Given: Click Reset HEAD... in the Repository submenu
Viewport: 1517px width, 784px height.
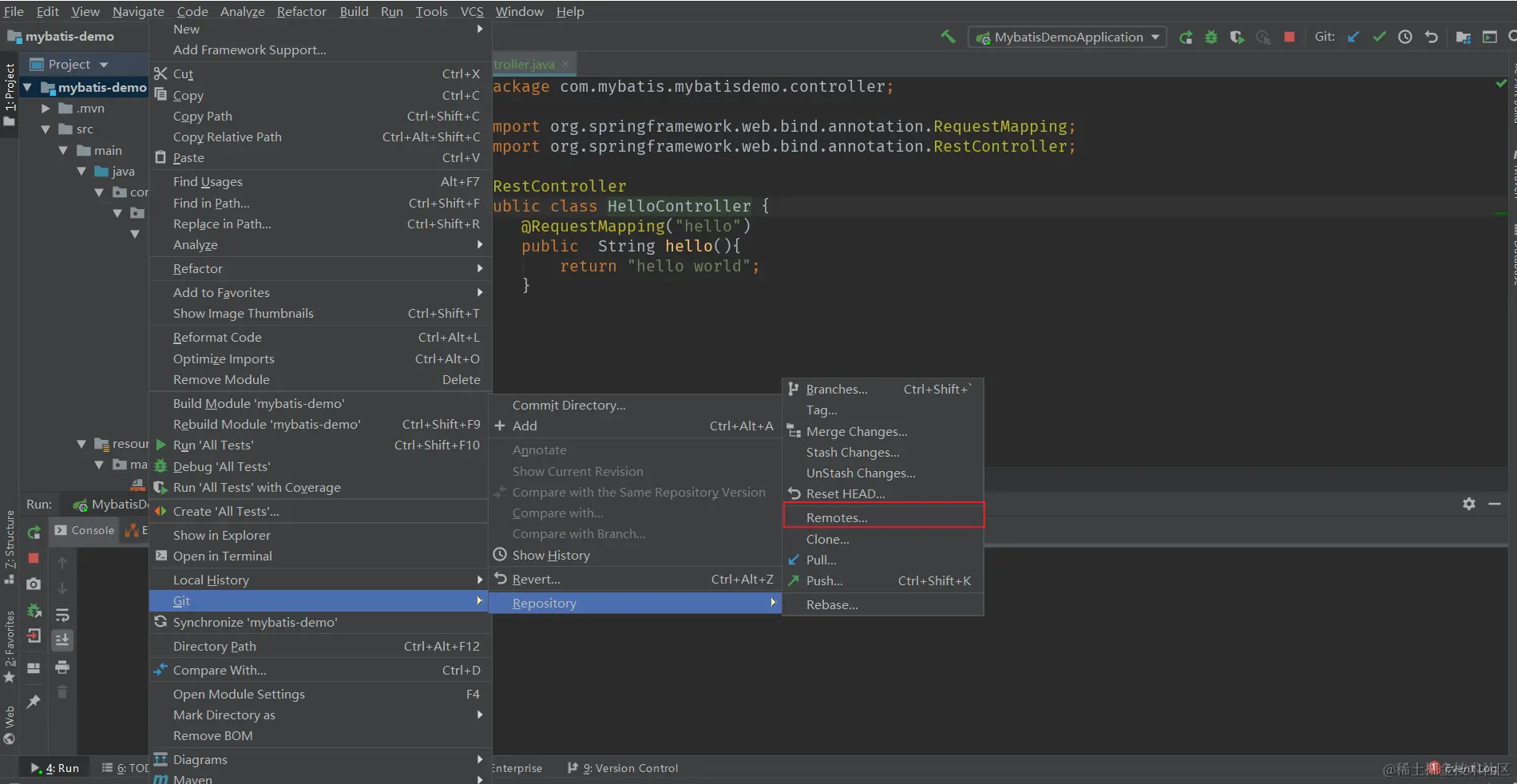Looking at the screenshot, I should 883,493.
